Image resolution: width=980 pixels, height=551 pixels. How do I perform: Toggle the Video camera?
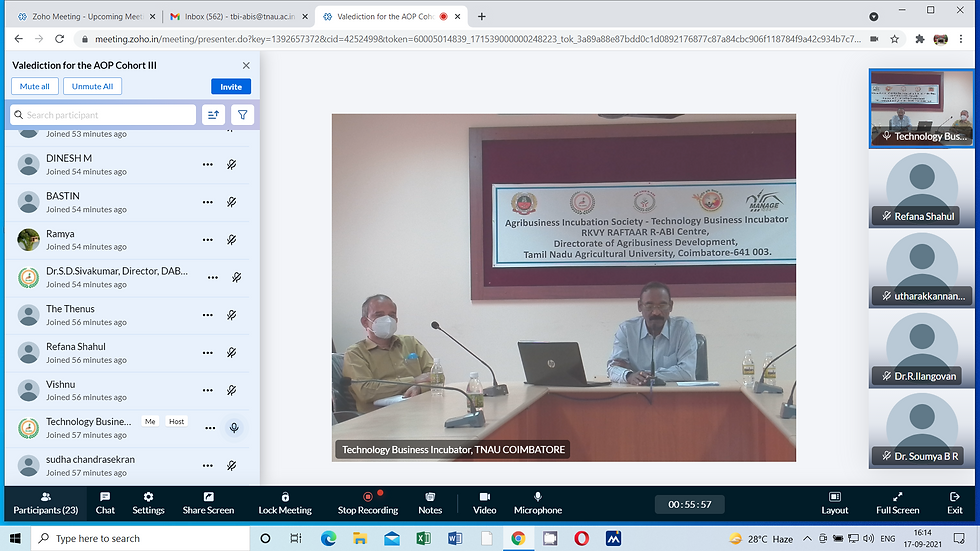click(x=484, y=504)
